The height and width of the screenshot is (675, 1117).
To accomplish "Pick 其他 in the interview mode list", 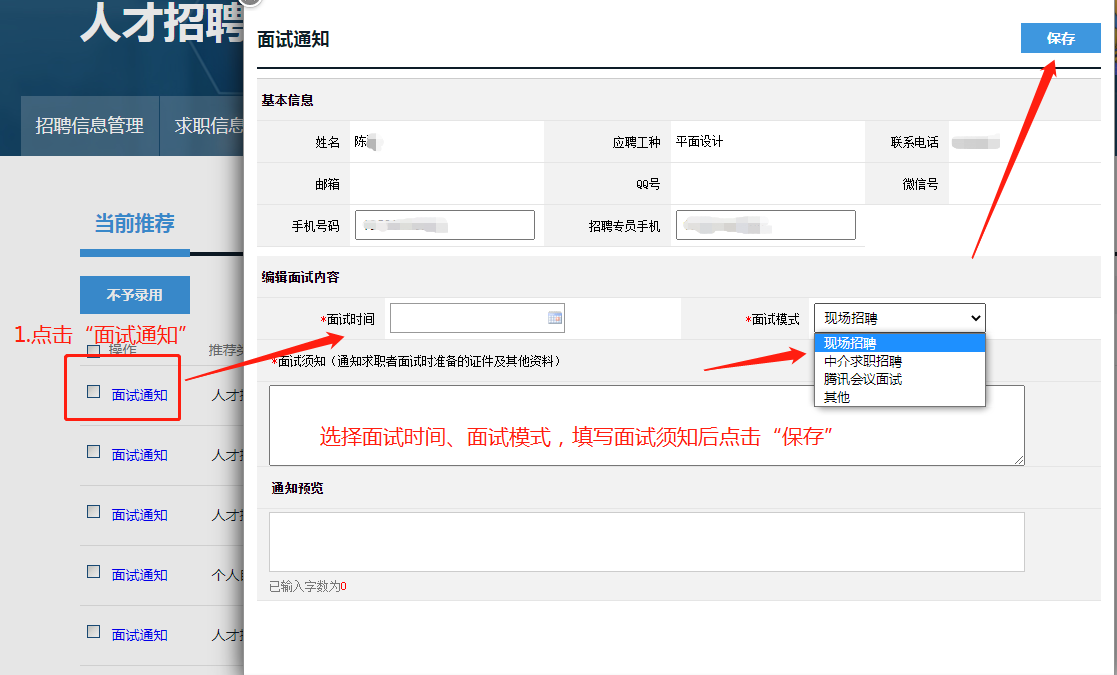I will pyautogui.click(x=836, y=397).
